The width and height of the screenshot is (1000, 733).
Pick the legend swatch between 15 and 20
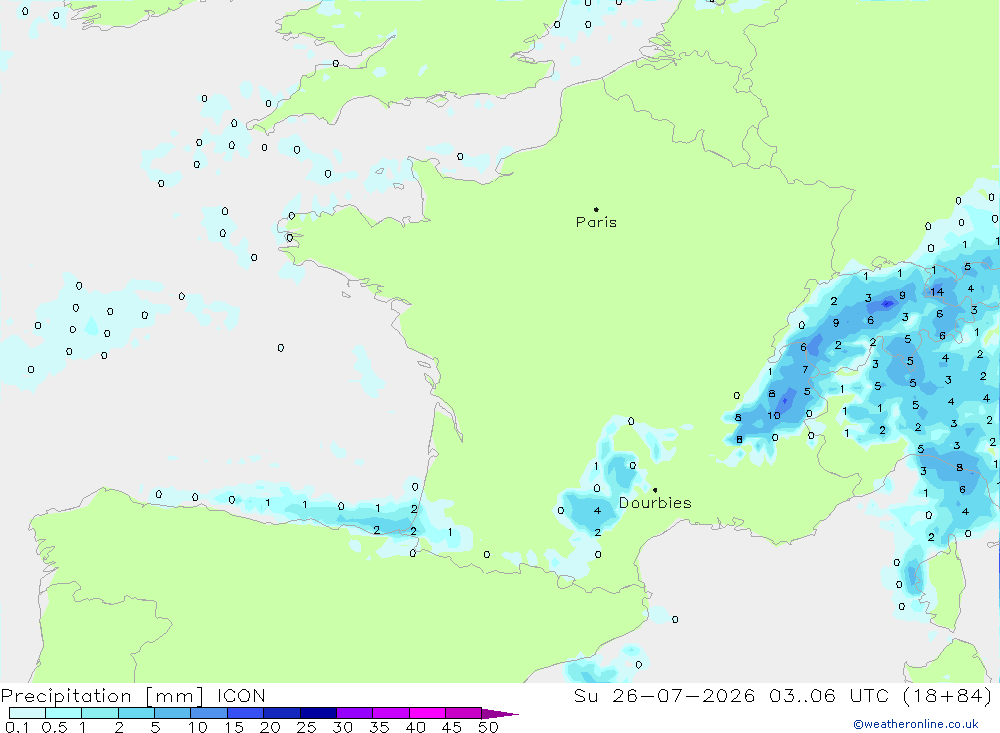tap(246, 713)
